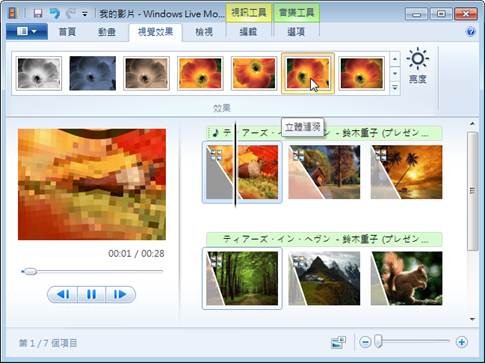This screenshot has height=363, width=485.
Task: Select the palm tree sunset clip
Action: 407,172
